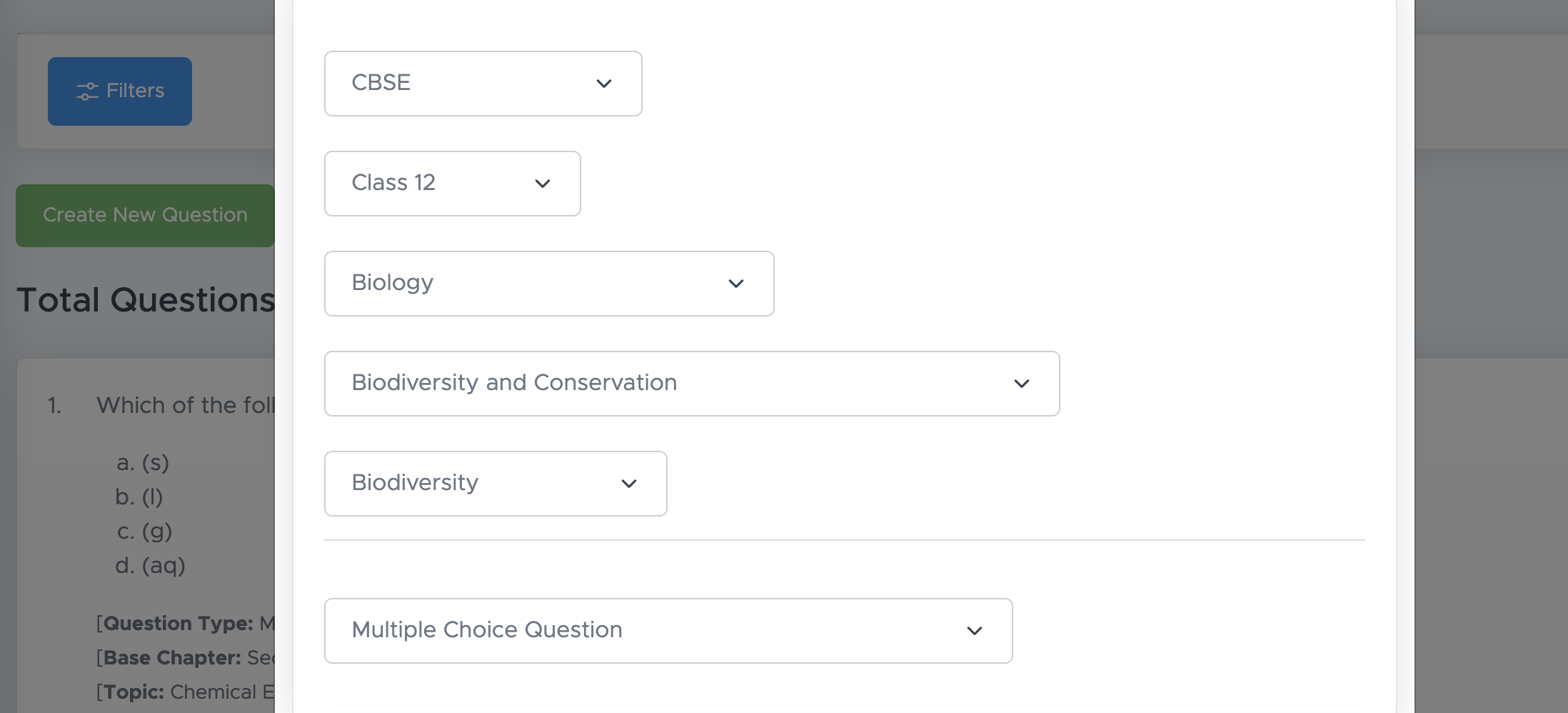Click the Total Questions heading

pos(146,300)
